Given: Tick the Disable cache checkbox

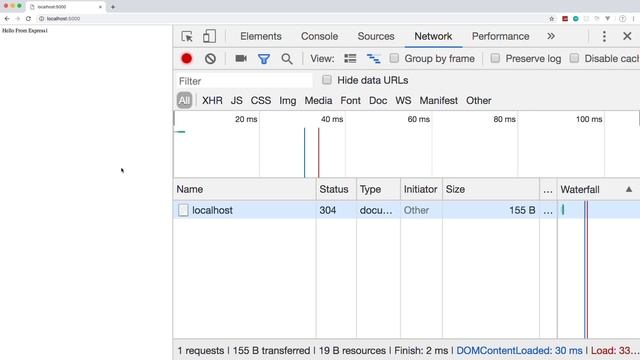Looking at the screenshot, I should (574, 58).
